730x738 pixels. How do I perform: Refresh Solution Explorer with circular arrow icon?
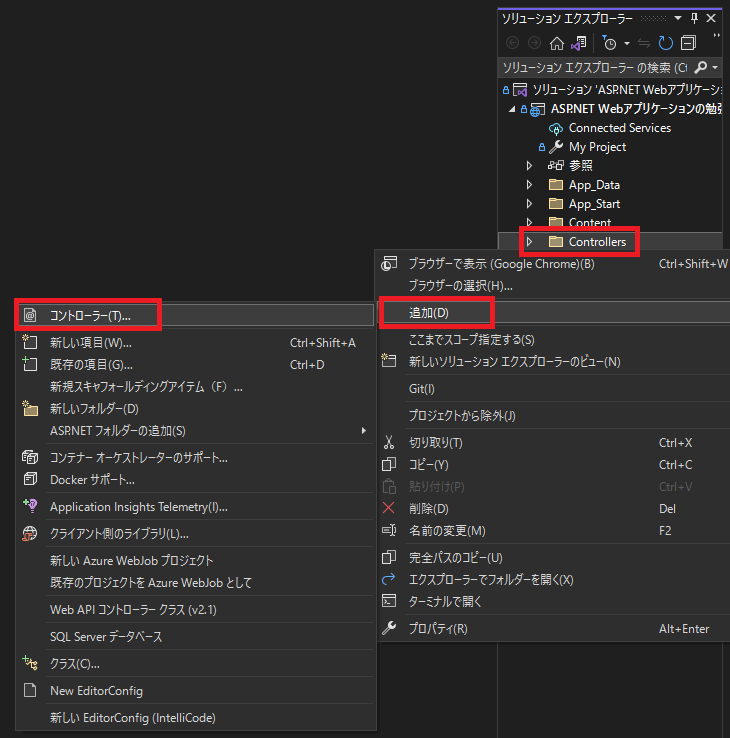click(x=666, y=44)
